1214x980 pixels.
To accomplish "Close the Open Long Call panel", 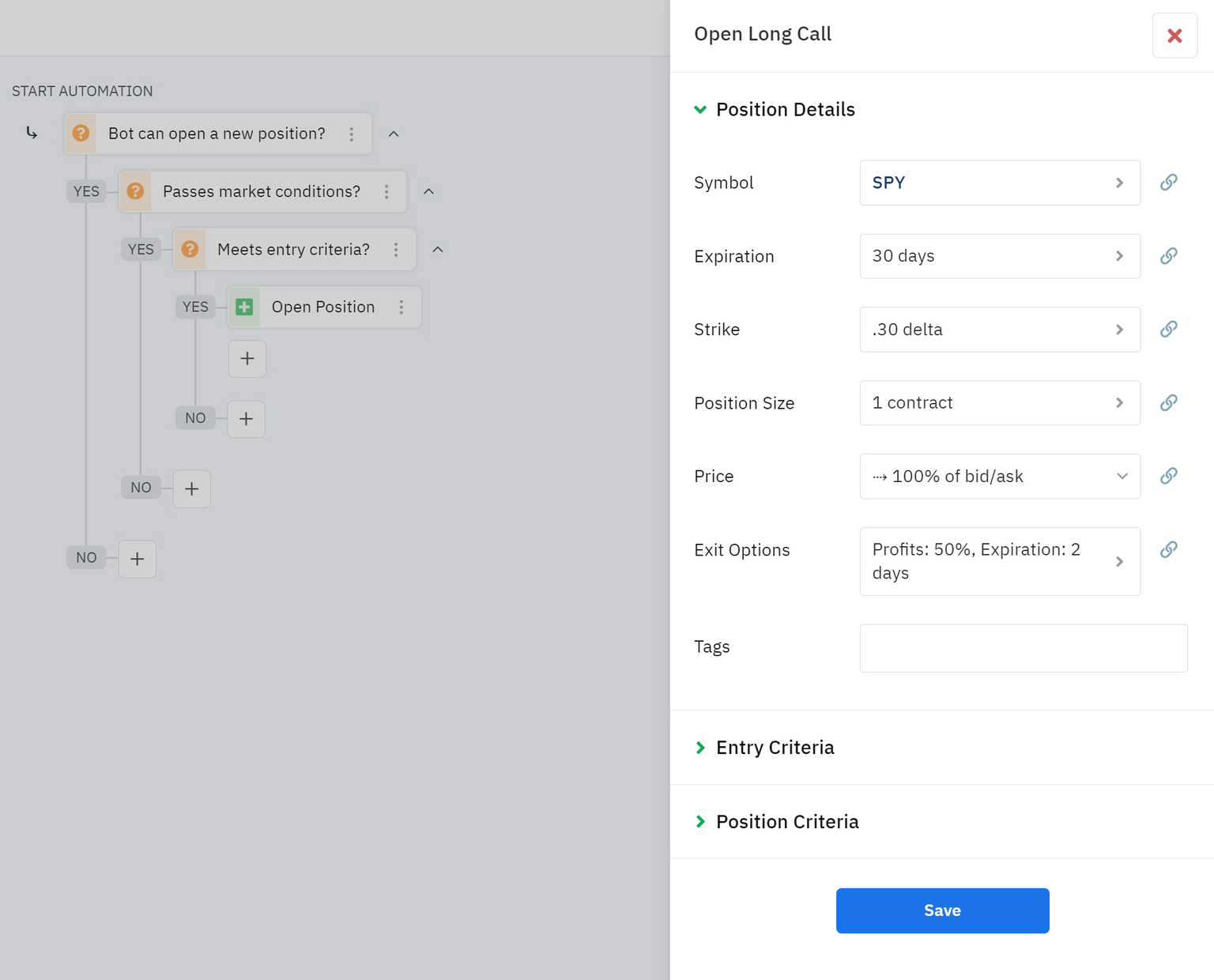I will pos(1174,36).
